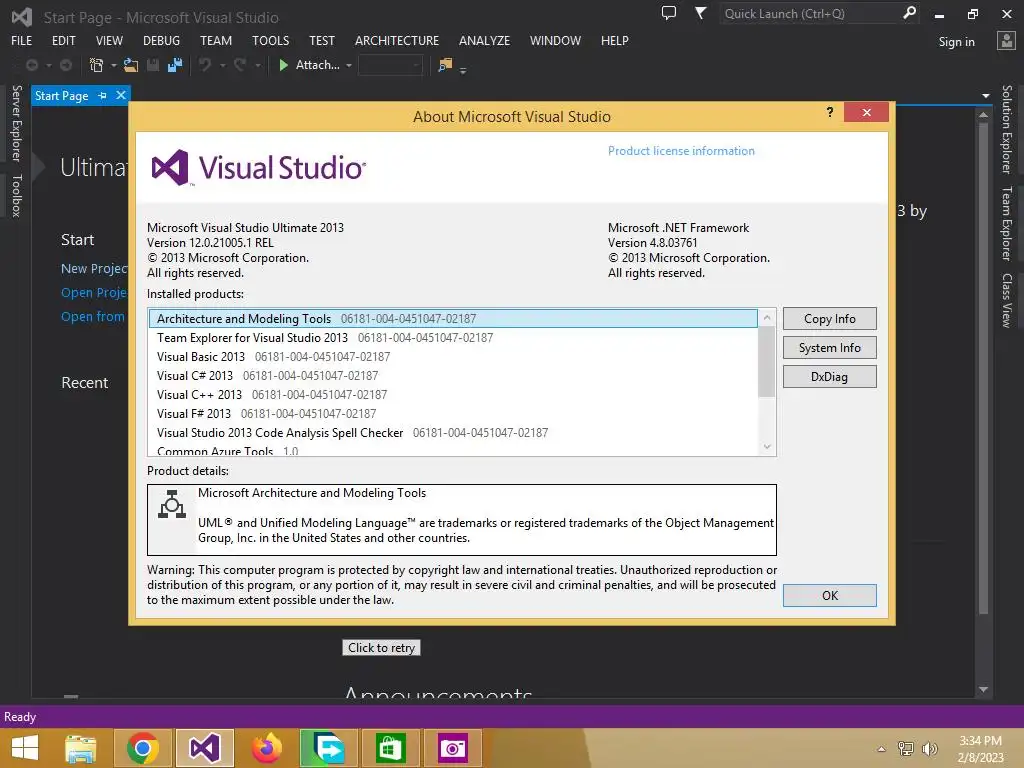
Task: Open the Attach button dropdown arrow
Action: pyautogui.click(x=349, y=65)
